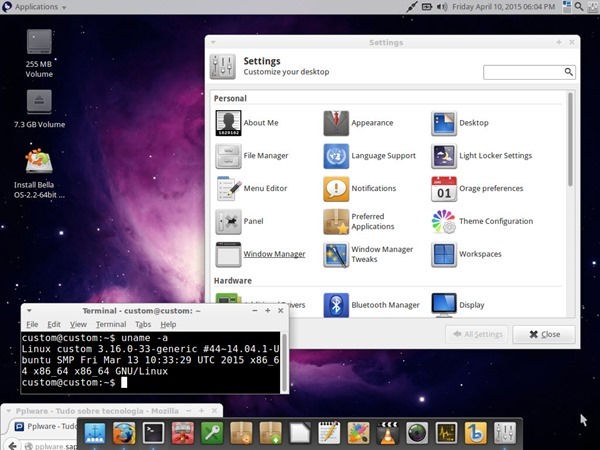Click the Terminal vertical scrollbar
This screenshot has height=450, width=600.
(284, 362)
